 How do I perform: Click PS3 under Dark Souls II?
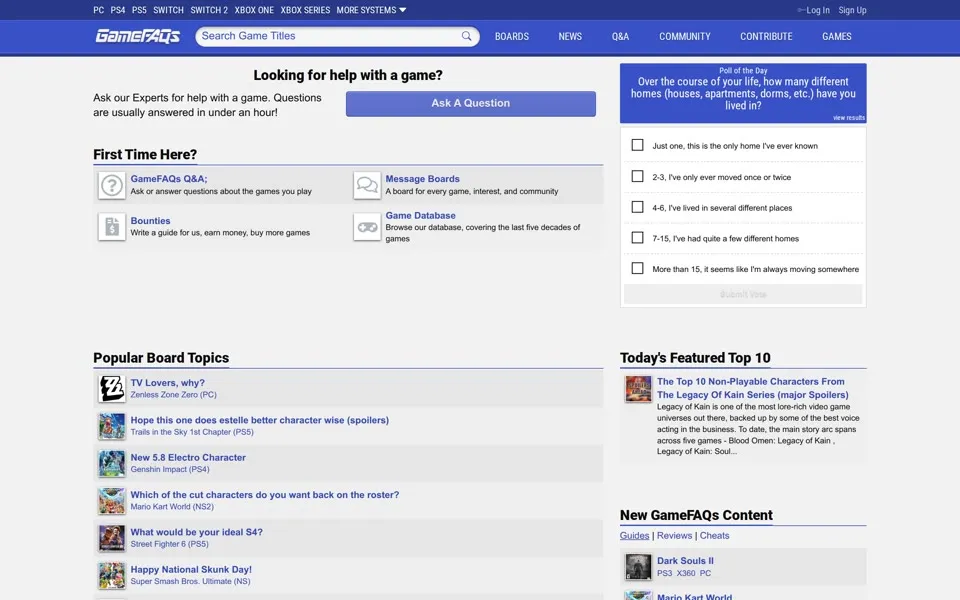(664, 573)
